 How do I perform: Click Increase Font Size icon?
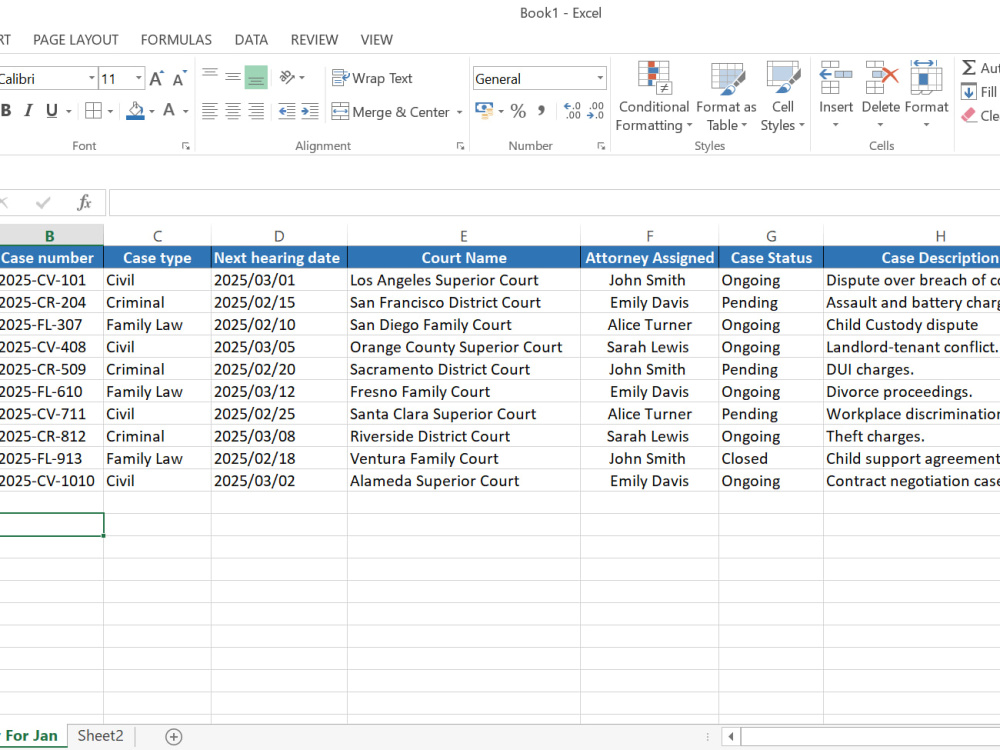[156, 79]
